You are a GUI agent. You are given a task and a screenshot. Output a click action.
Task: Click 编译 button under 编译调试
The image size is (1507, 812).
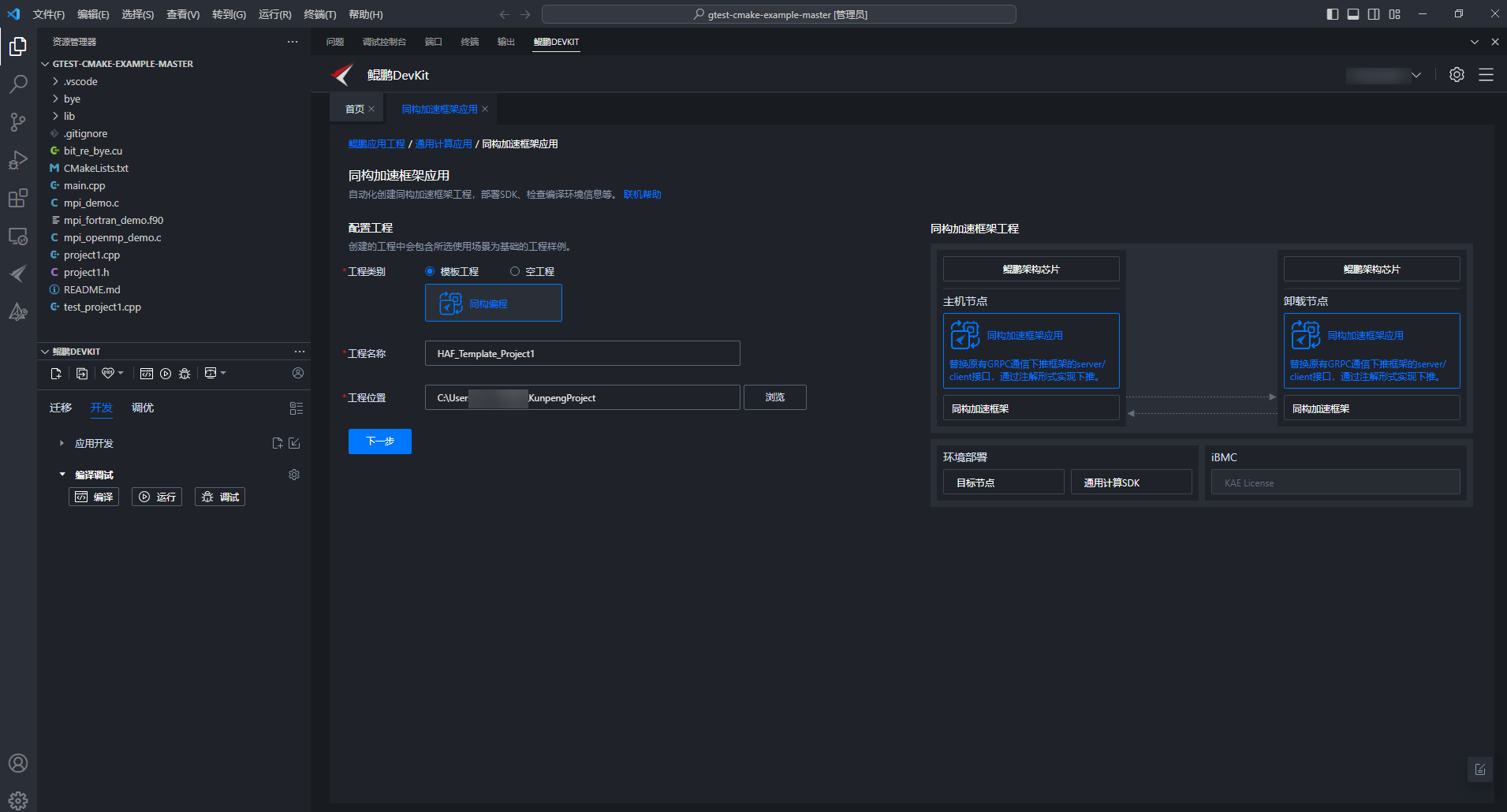[x=94, y=497]
